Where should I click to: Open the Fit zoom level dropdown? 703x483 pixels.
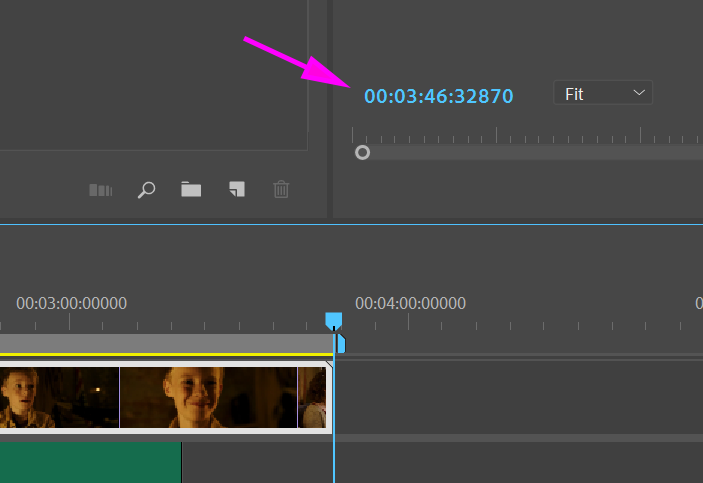coord(603,93)
